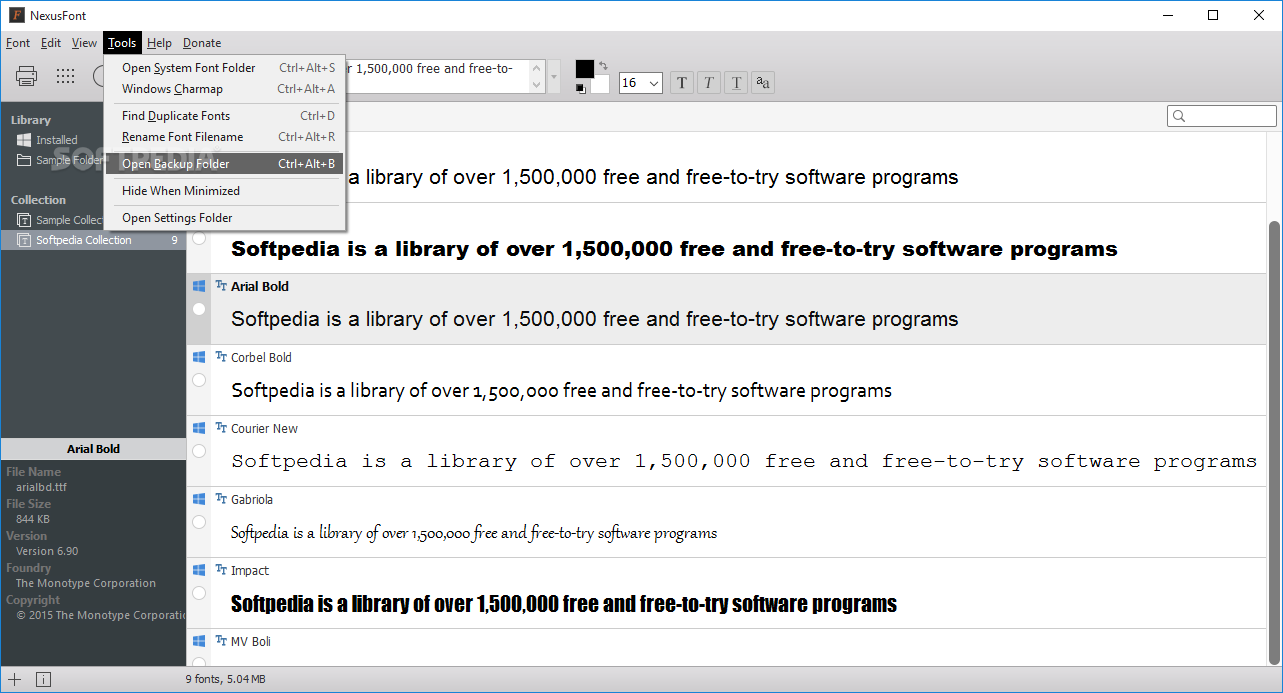The width and height of the screenshot is (1283, 693).
Task: Click the Courier New sample text line
Action: pos(744,461)
